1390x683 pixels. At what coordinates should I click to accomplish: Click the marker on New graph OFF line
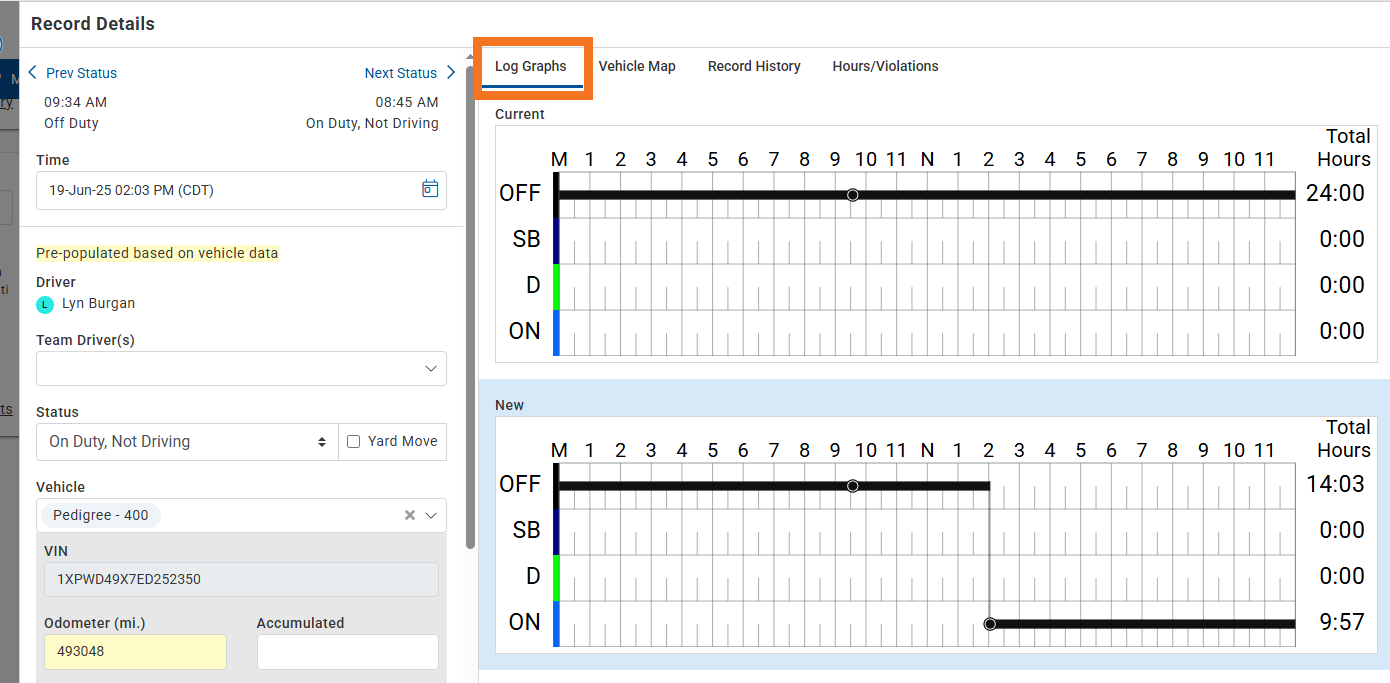853,486
